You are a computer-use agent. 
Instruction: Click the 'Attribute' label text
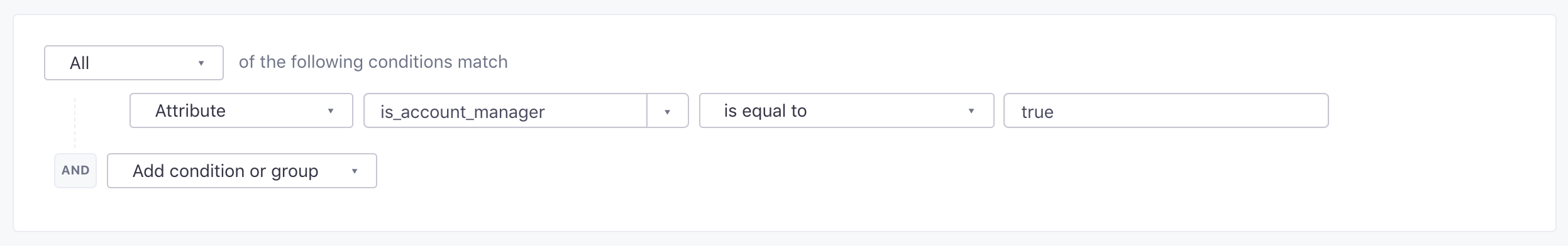click(190, 111)
